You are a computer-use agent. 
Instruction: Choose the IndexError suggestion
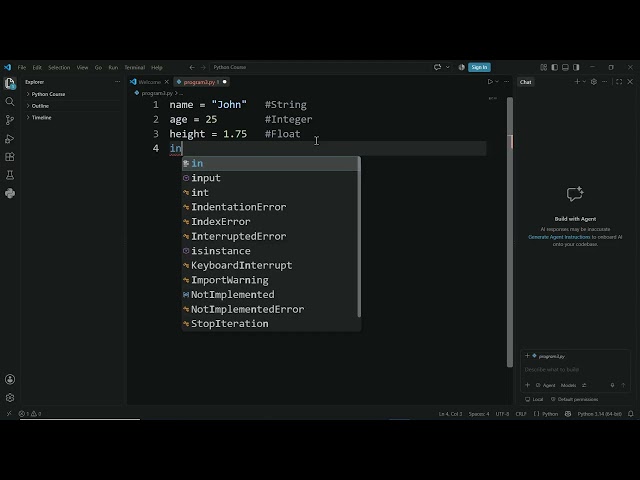pos(271,222)
